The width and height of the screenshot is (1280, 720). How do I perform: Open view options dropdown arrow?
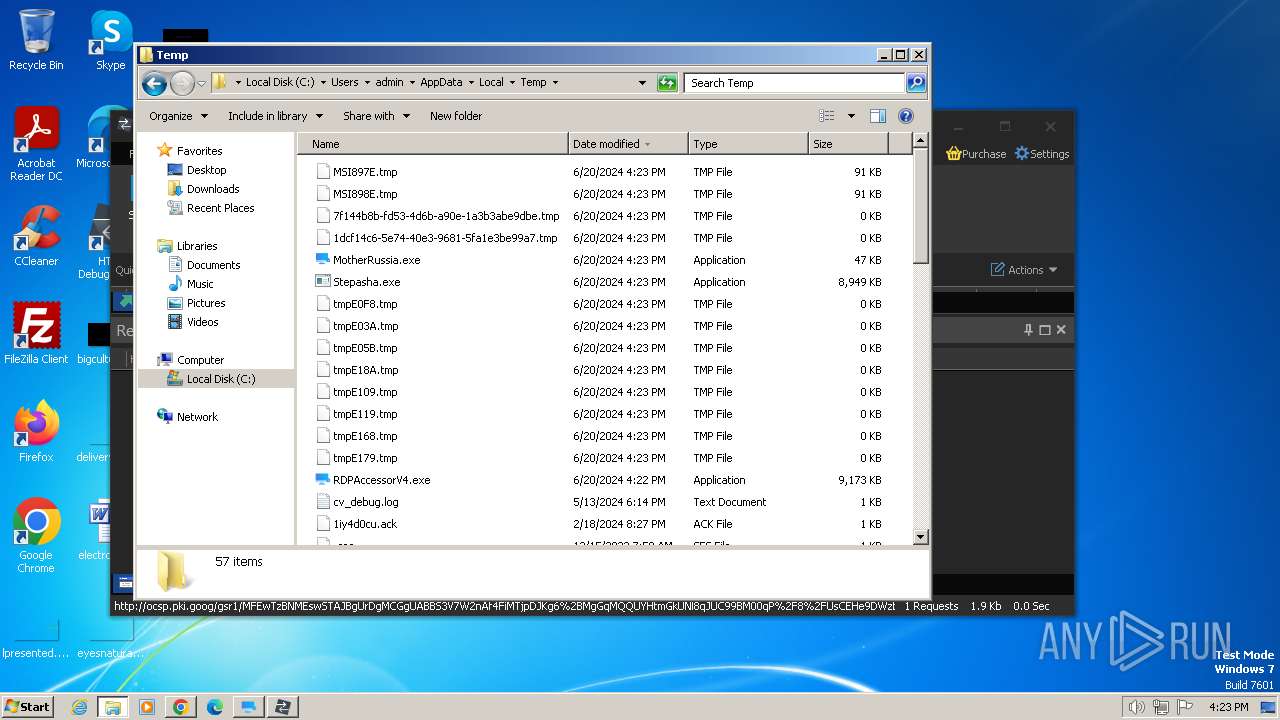click(851, 116)
